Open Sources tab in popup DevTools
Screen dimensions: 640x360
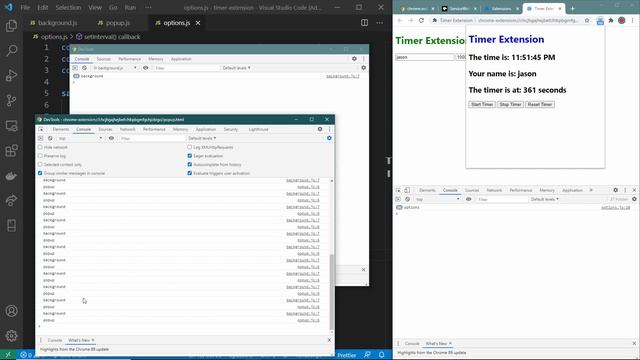pos(105,129)
